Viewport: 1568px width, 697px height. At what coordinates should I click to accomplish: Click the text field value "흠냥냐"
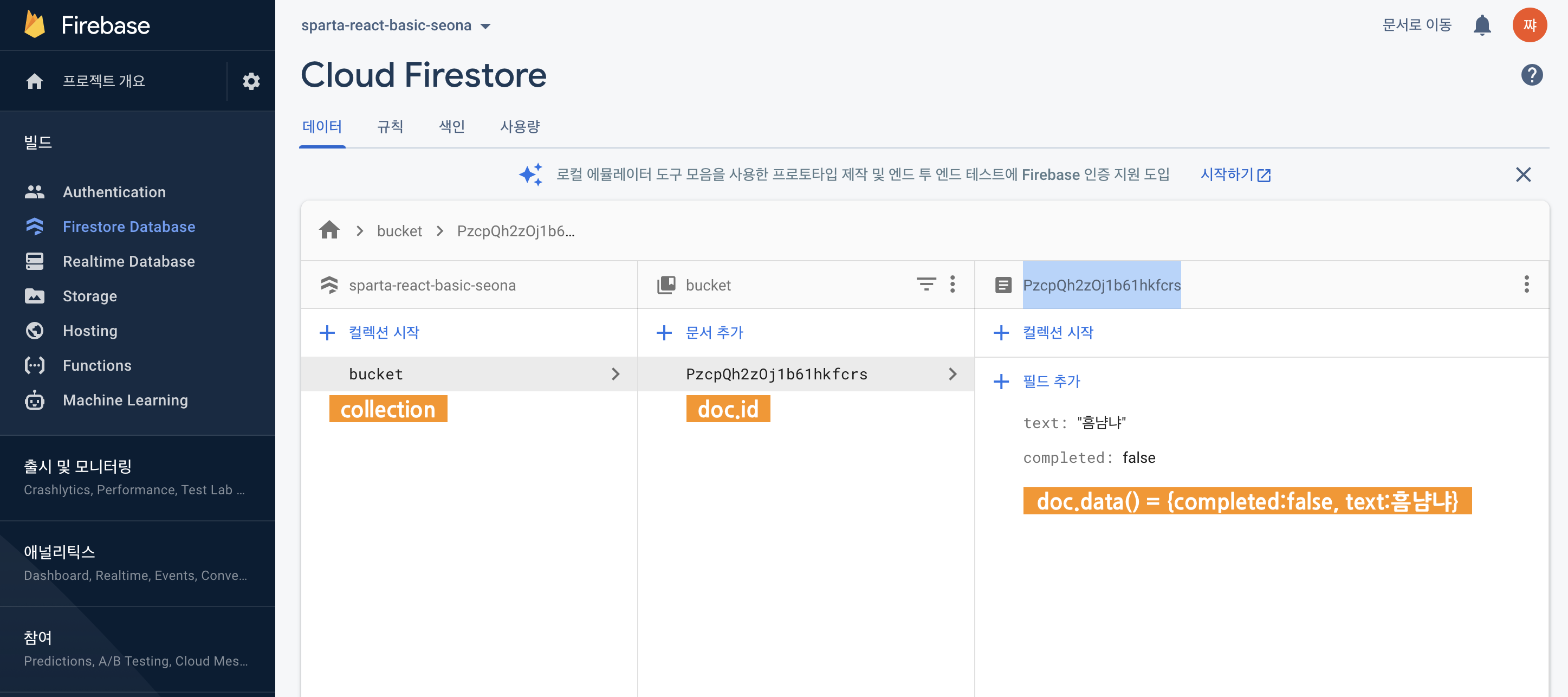tap(1101, 422)
